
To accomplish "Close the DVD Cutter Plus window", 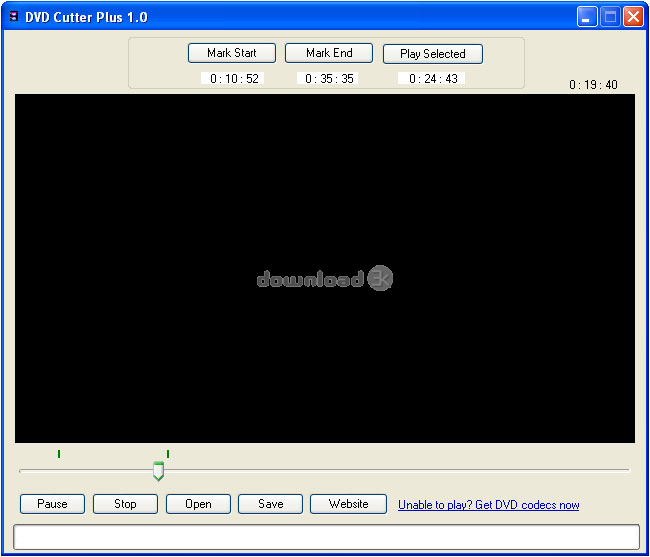I will [633, 17].
